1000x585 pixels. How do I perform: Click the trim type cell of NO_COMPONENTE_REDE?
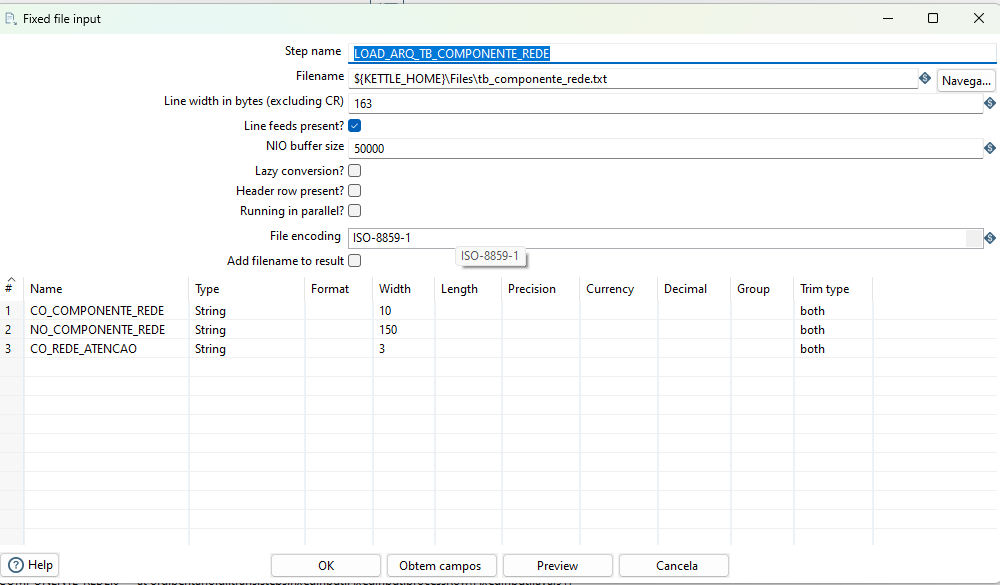pyautogui.click(x=833, y=330)
